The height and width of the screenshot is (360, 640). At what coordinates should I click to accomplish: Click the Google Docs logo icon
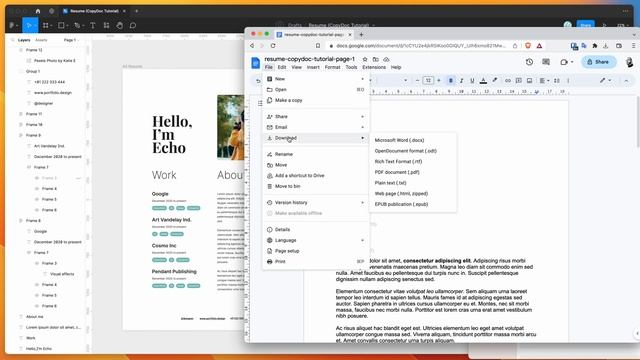click(x=256, y=62)
